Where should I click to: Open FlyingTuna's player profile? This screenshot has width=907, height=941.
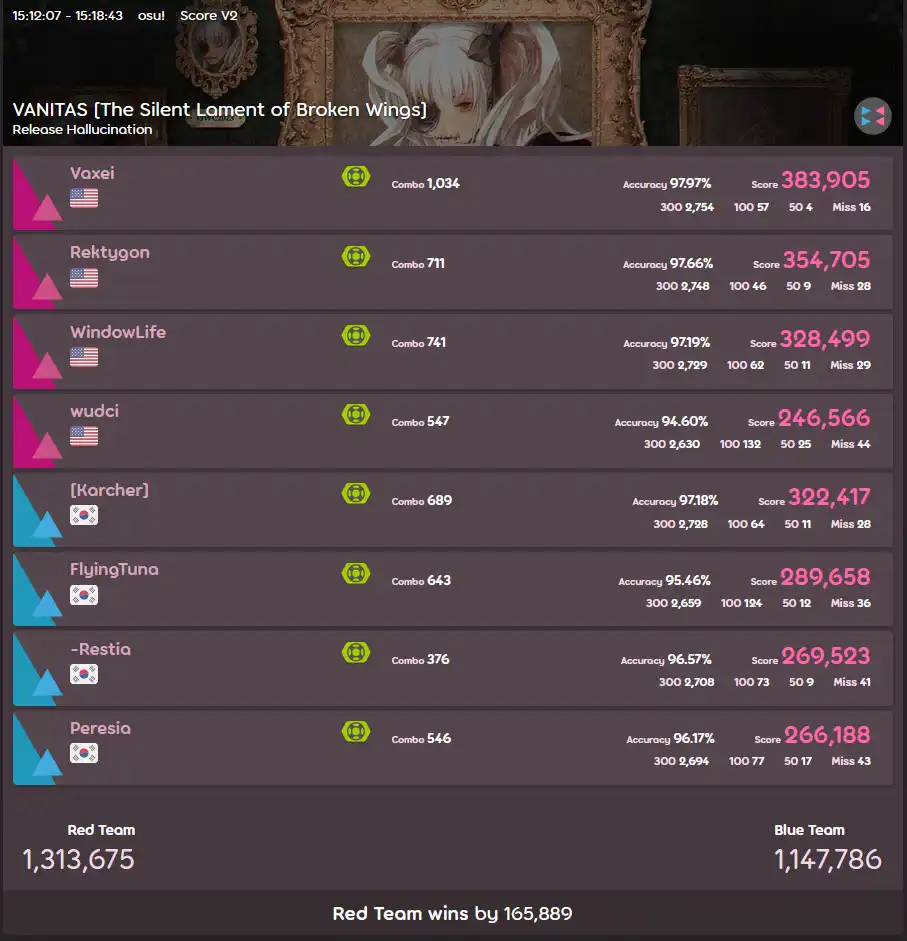pyautogui.click(x=114, y=570)
